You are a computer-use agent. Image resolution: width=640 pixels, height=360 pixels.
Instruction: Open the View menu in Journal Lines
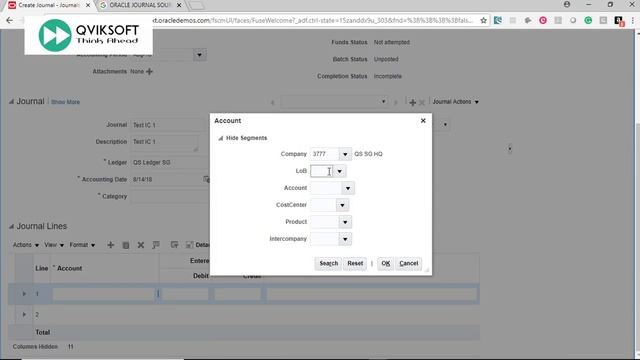54,245
